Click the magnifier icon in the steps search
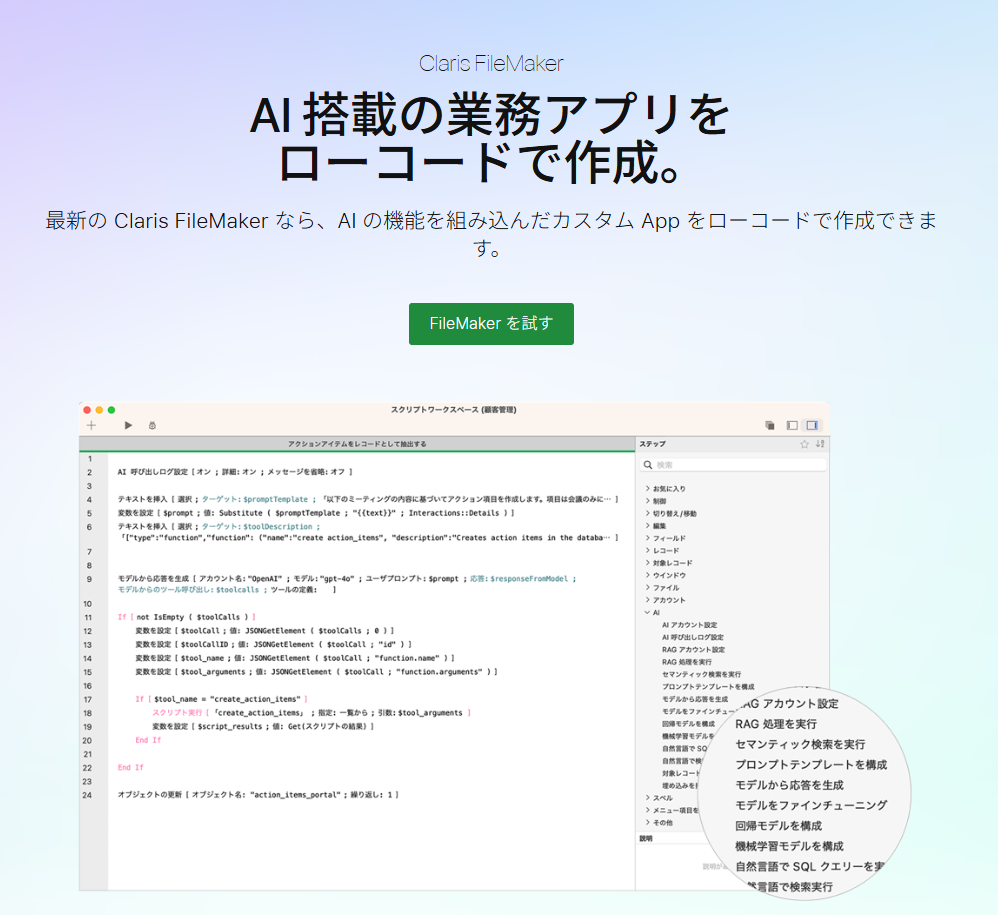This screenshot has height=915, width=998. 648,465
